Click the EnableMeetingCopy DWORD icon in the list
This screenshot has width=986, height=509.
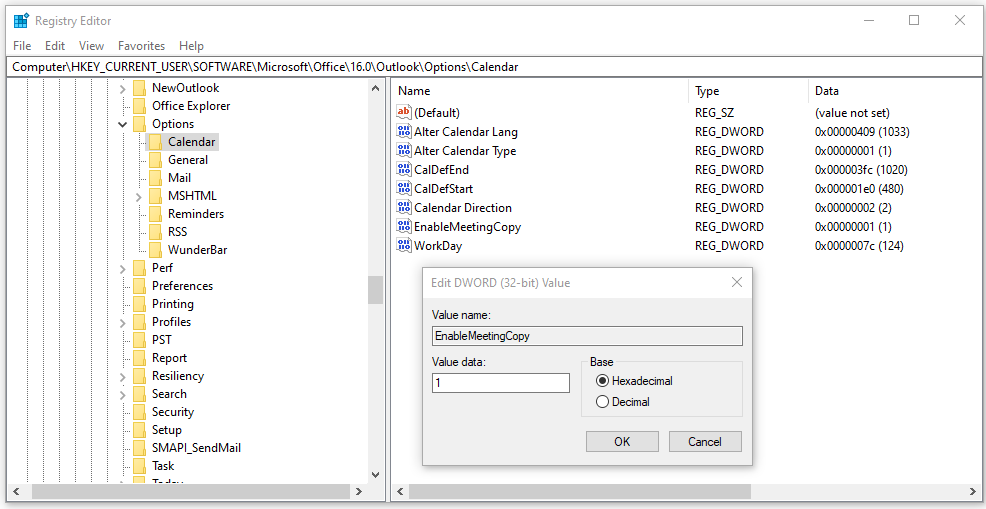pos(404,226)
